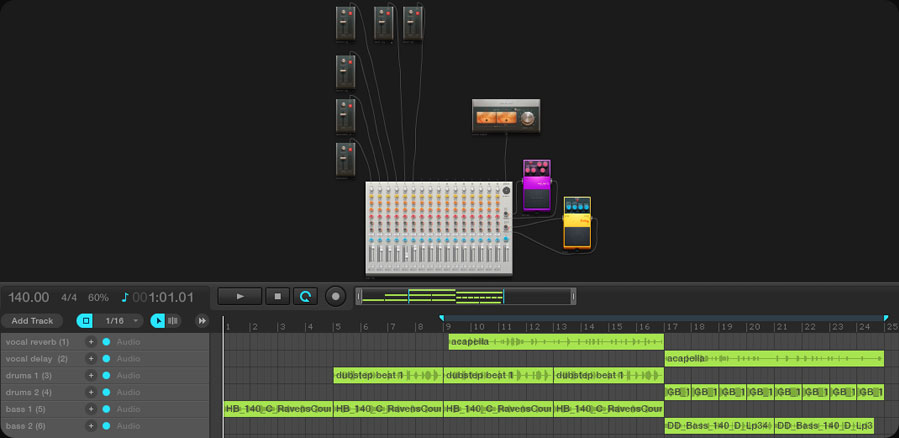
Task: Click the Add Track button
Action: (32, 321)
